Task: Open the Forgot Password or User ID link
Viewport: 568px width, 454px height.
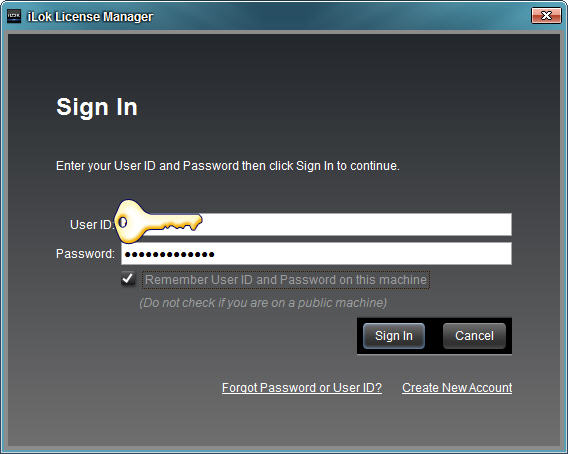Action: tap(302, 388)
